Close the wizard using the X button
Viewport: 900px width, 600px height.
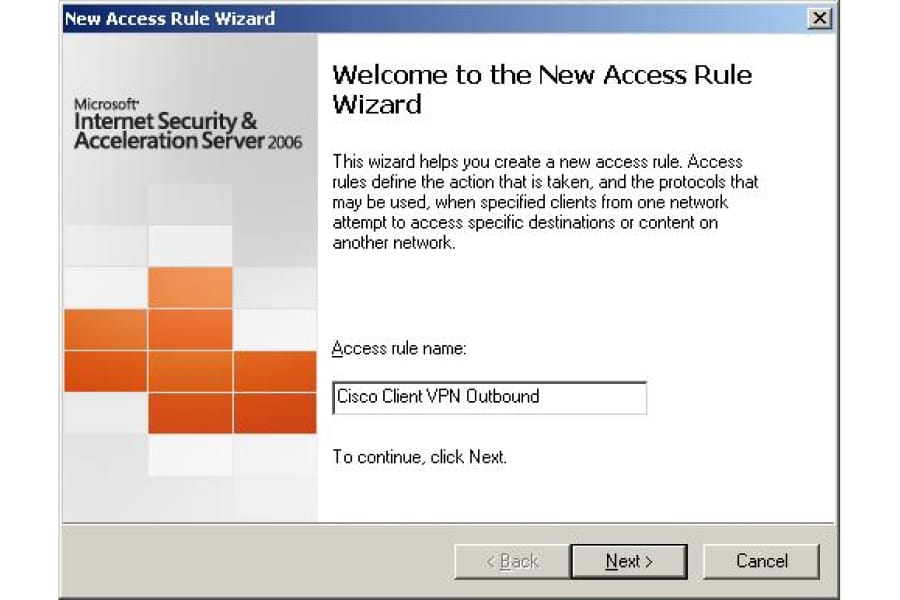(x=820, y=18)
